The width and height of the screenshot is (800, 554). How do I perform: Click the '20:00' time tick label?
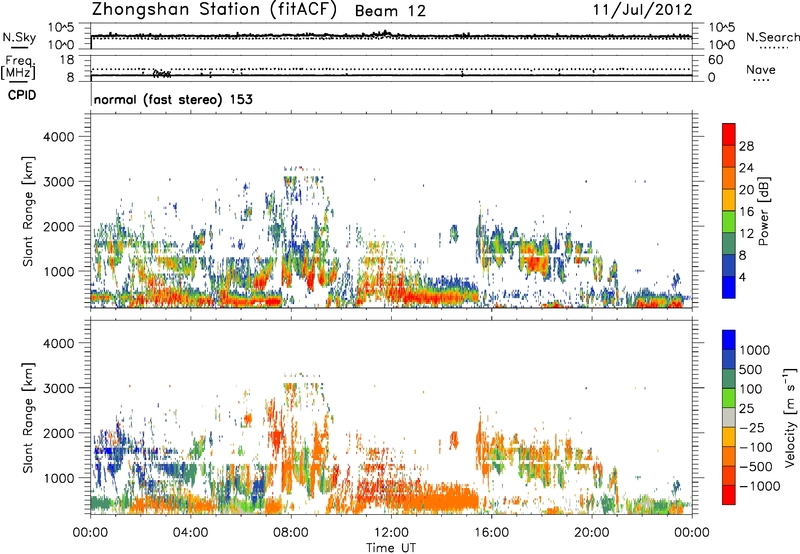(591, 533)
